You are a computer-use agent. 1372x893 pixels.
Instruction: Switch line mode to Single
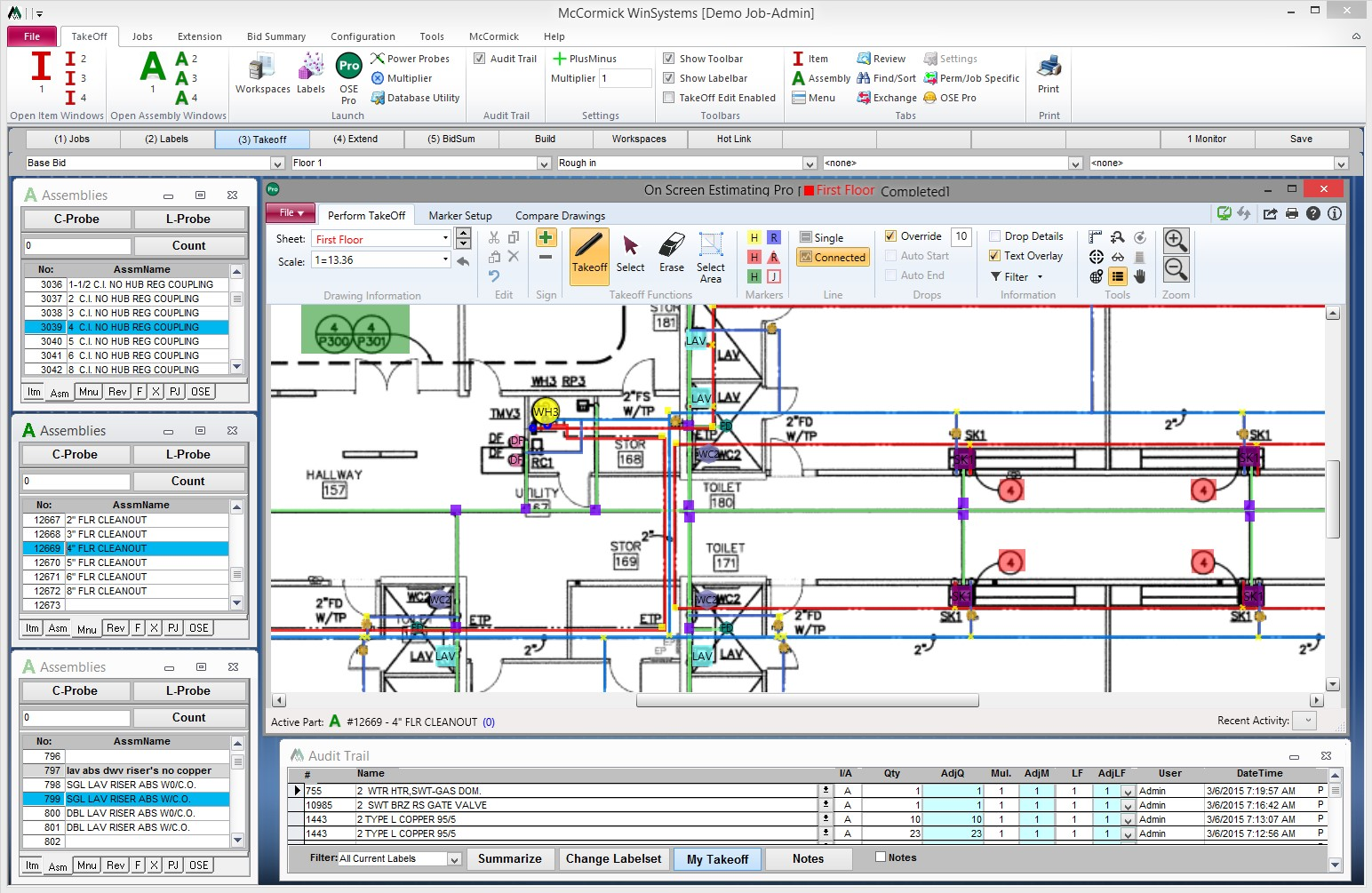[x=822, y=237]
